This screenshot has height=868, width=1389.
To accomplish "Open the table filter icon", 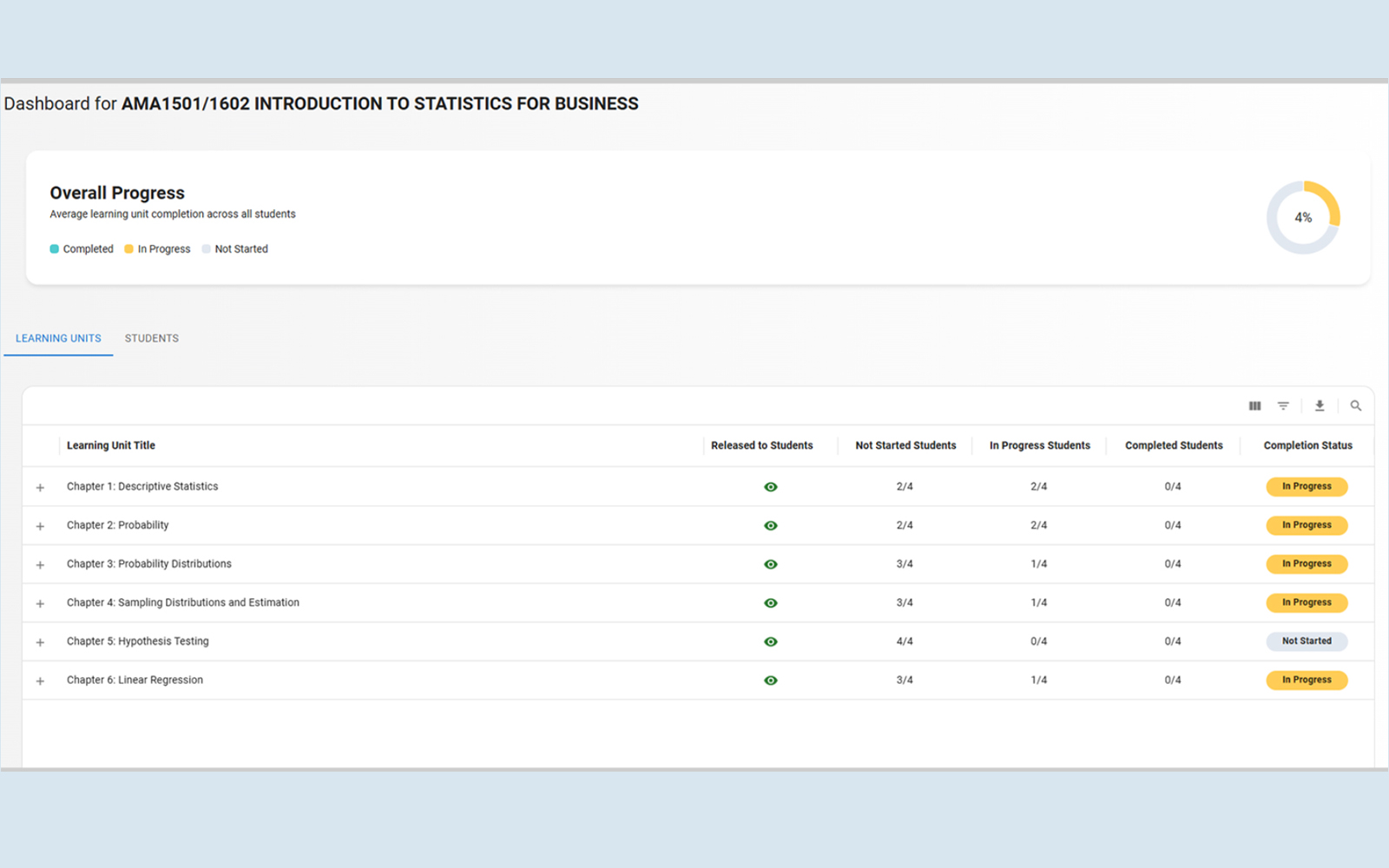I will 1283,405.
